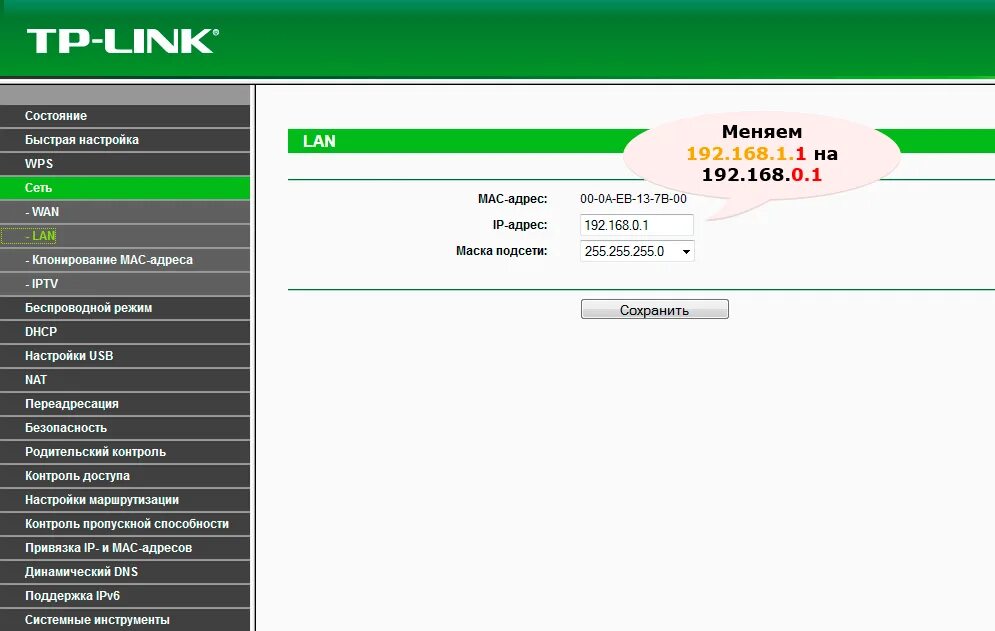995x631 pixels.
Task: Select the WPS menu item
Action: coord(125,164)
